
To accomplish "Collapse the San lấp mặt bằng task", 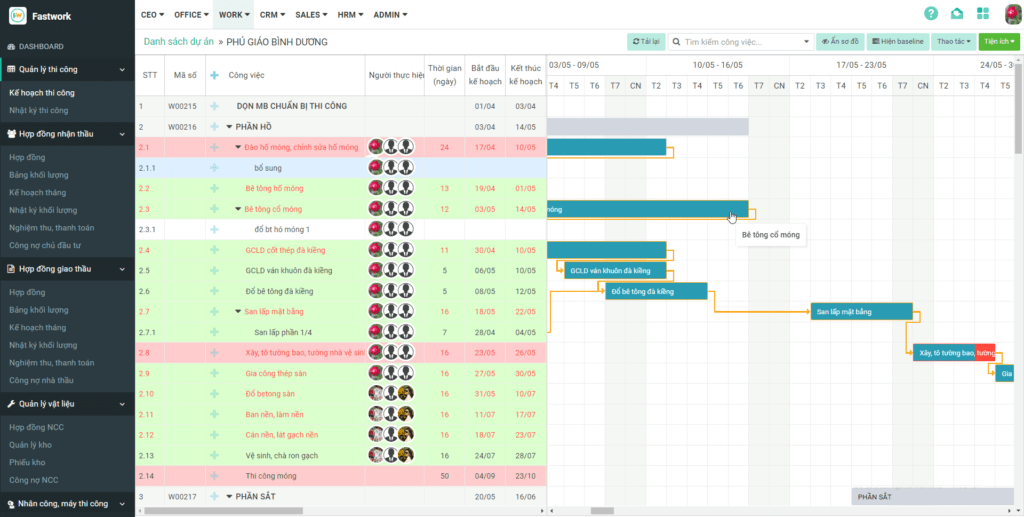I will tap(238, 312).
